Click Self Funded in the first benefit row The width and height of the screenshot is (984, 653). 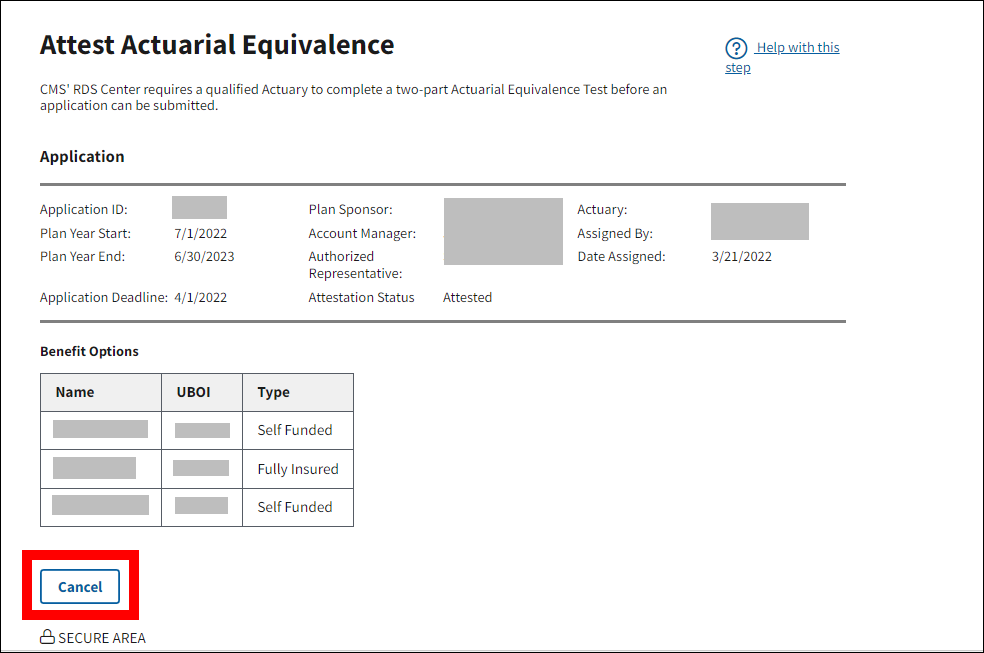point(294,430)
